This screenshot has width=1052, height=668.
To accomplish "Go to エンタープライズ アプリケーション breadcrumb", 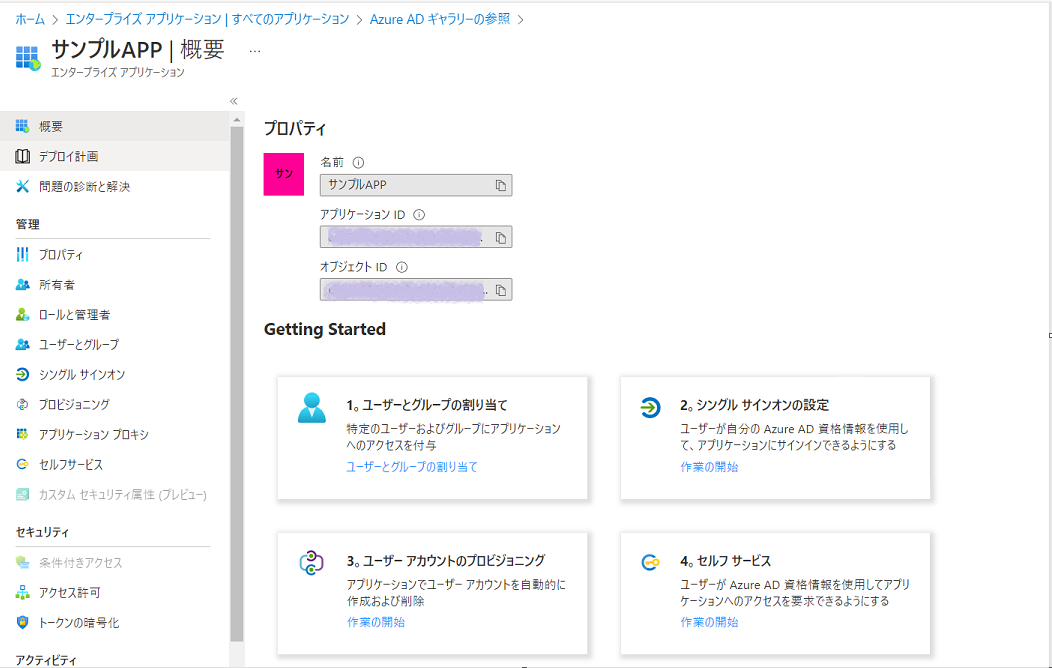I will pos(207,19).
